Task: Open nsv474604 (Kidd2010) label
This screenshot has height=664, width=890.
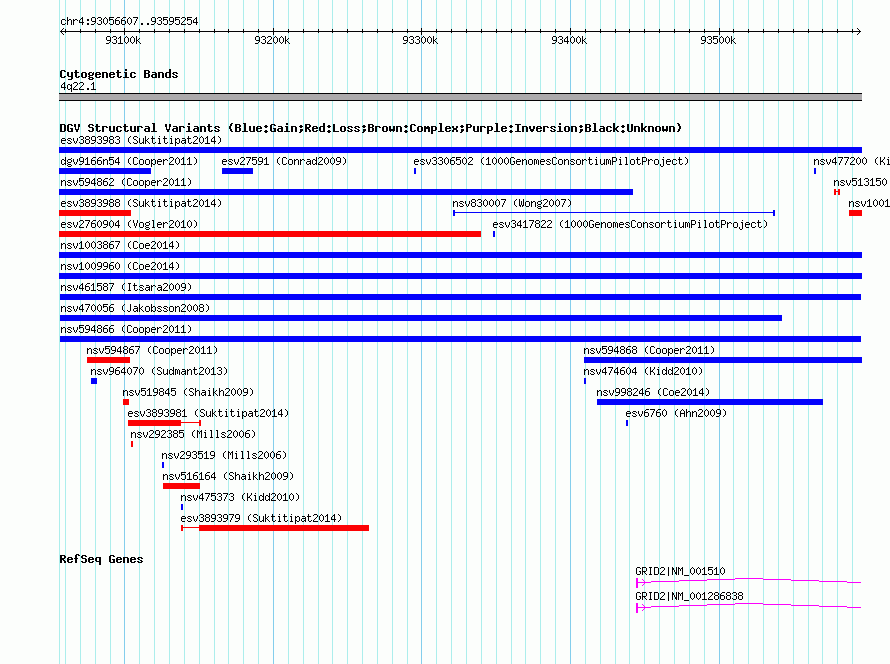Action: click(x=643, y=371)
